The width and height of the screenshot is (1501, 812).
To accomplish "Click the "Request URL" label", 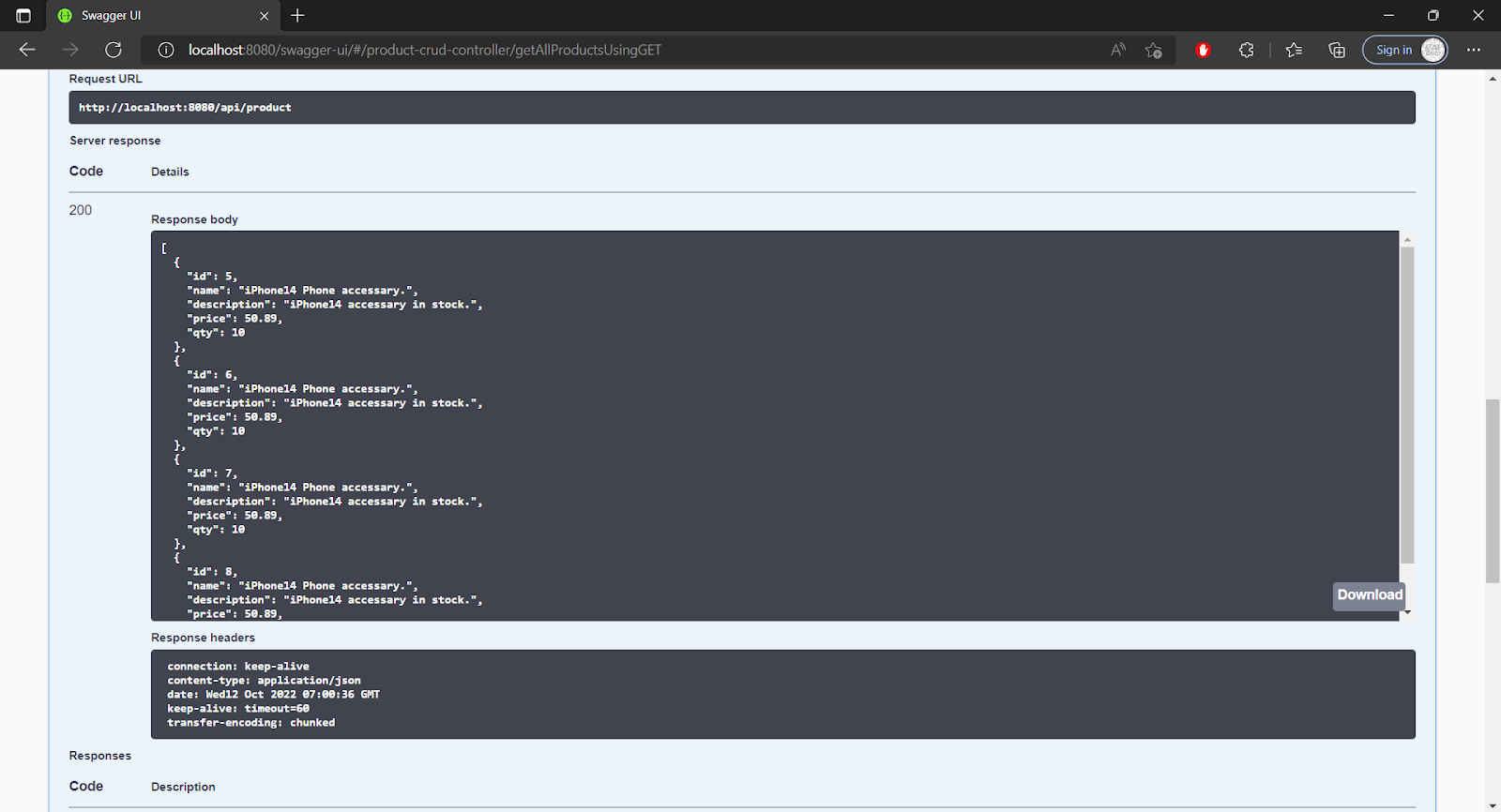I will click(x=106, y=79).
